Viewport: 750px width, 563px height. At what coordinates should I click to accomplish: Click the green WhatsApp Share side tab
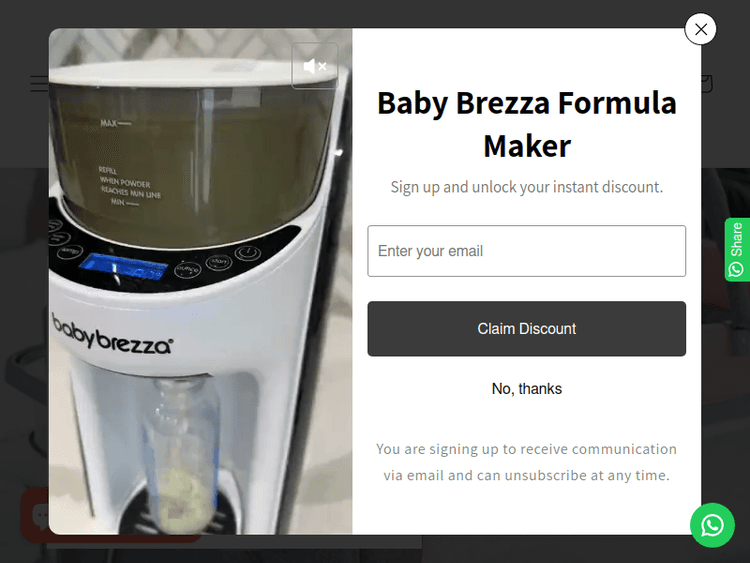pos(737,250)
